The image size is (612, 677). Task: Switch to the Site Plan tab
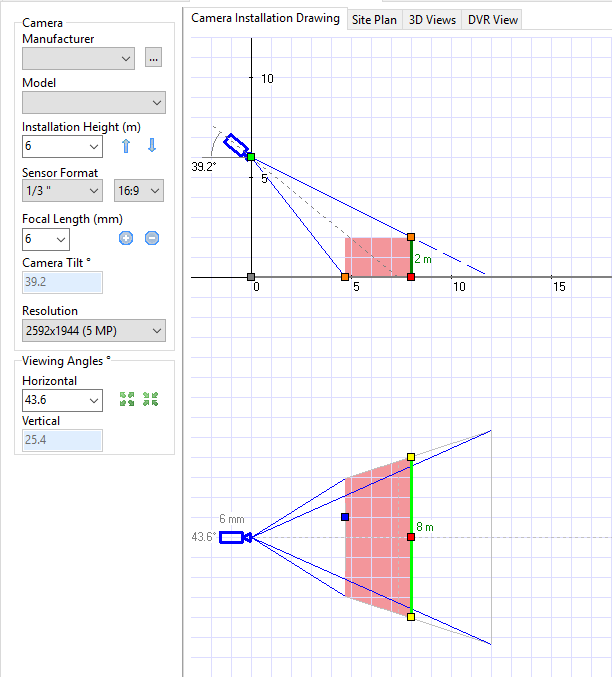[x=373, y=19]
